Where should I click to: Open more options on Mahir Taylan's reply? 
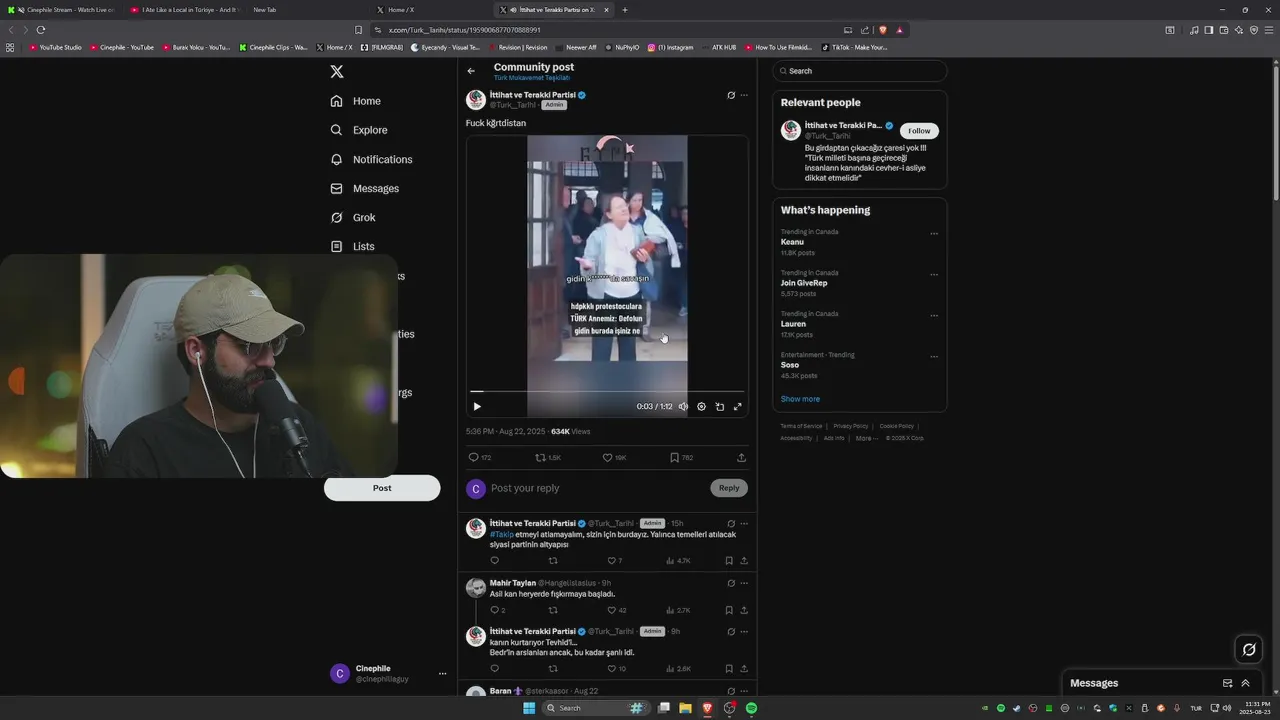[744, 583]
